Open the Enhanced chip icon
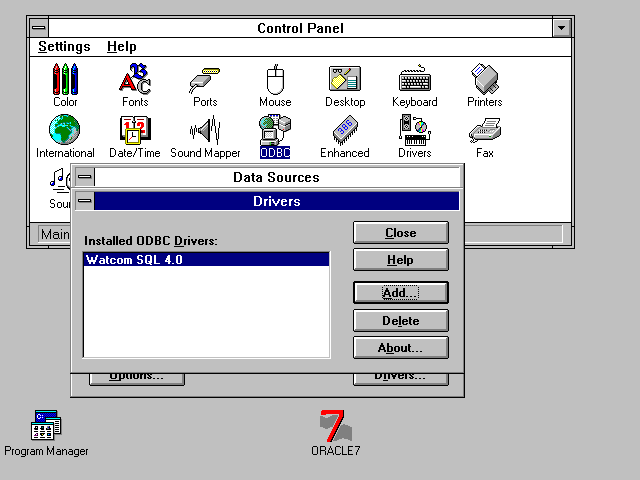This screenshot has width=640, height=480. pyautogui.click(x=345, y=131)
